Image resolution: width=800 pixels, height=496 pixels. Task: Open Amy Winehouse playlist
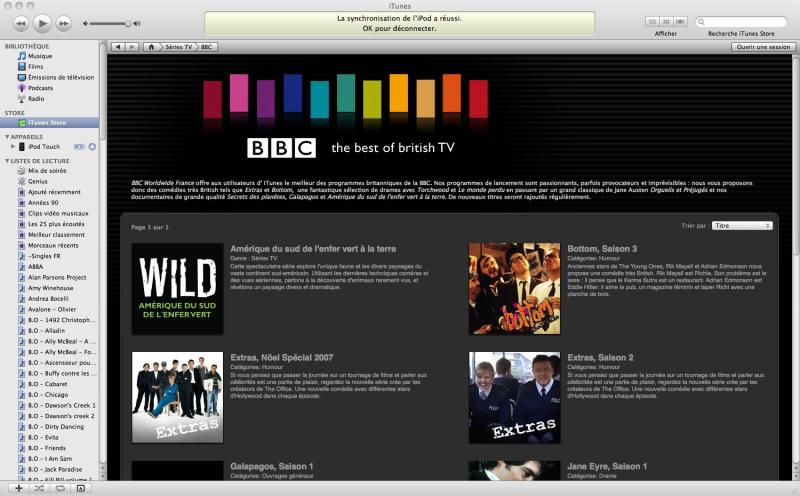tap(51, 288)
